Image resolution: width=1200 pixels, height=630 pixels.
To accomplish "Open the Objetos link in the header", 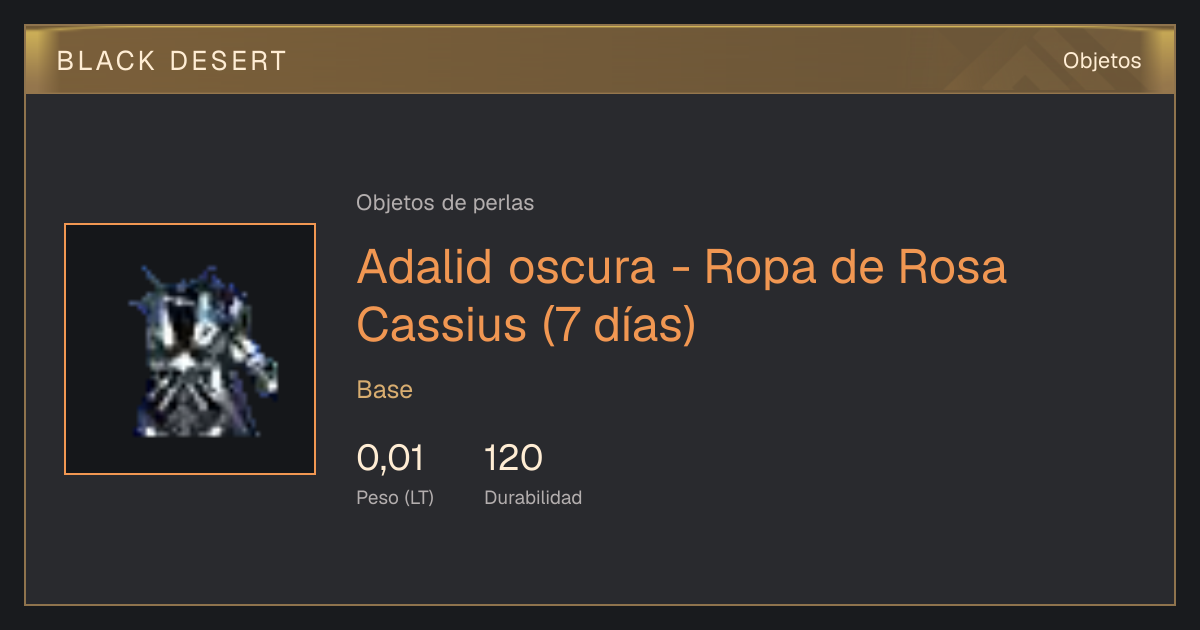I will [1102, 61].
